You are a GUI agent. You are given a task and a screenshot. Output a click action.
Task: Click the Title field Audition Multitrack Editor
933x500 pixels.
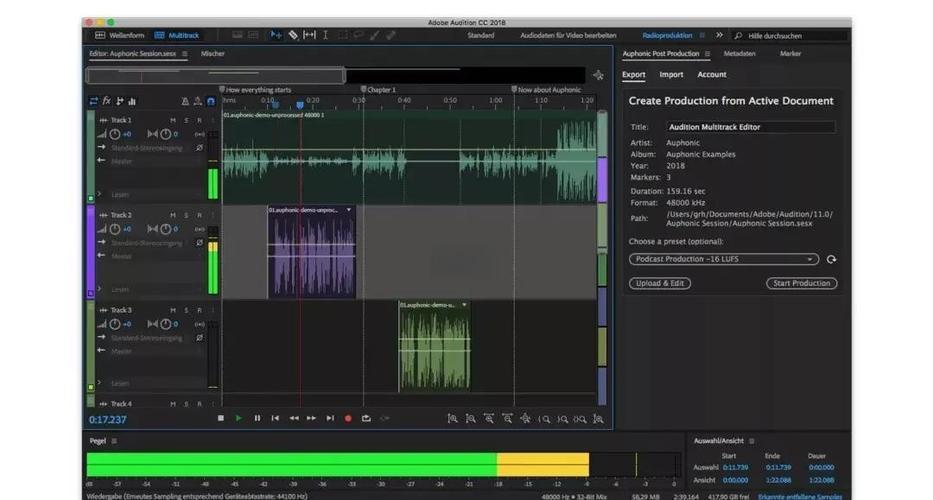pyautogui.click(x=750, y=127)
